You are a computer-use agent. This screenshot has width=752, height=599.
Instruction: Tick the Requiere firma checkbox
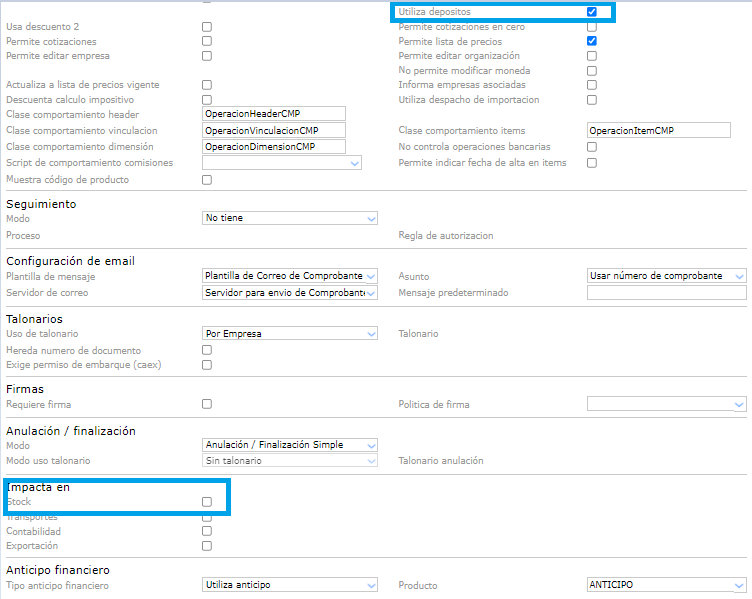click(x=207, y=405)
